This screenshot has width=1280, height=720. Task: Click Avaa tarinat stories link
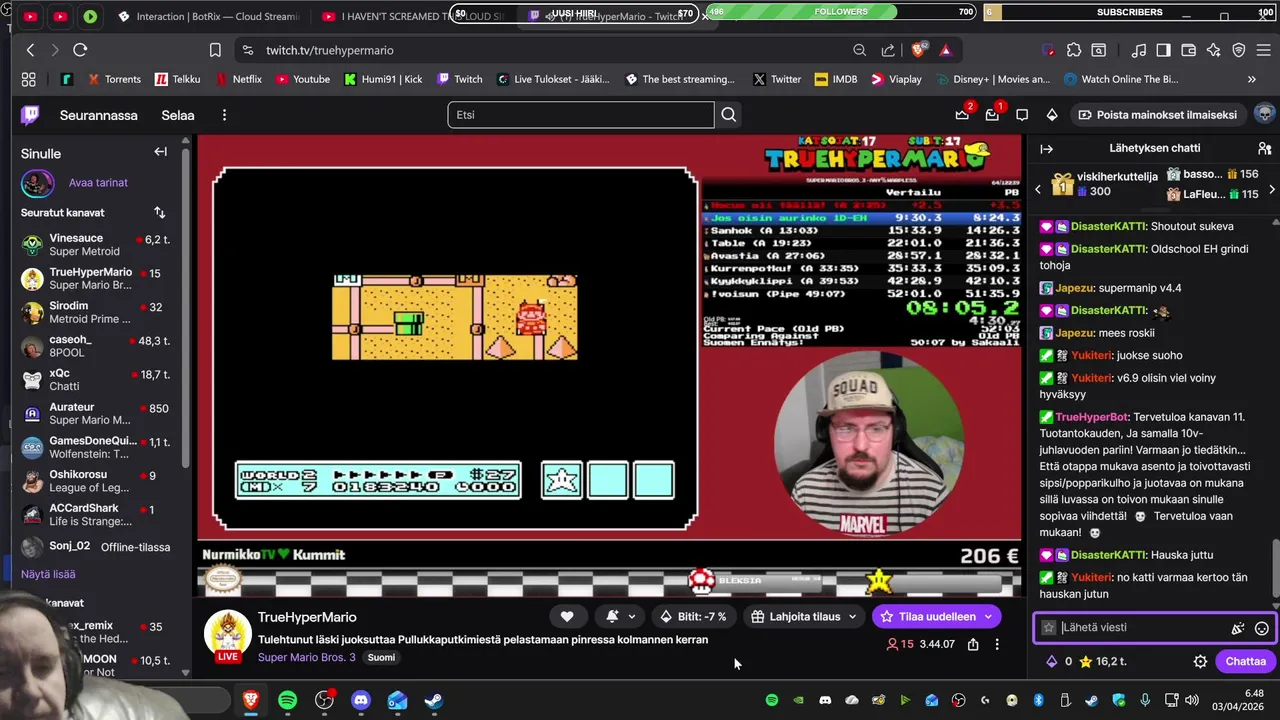(98, 183)
